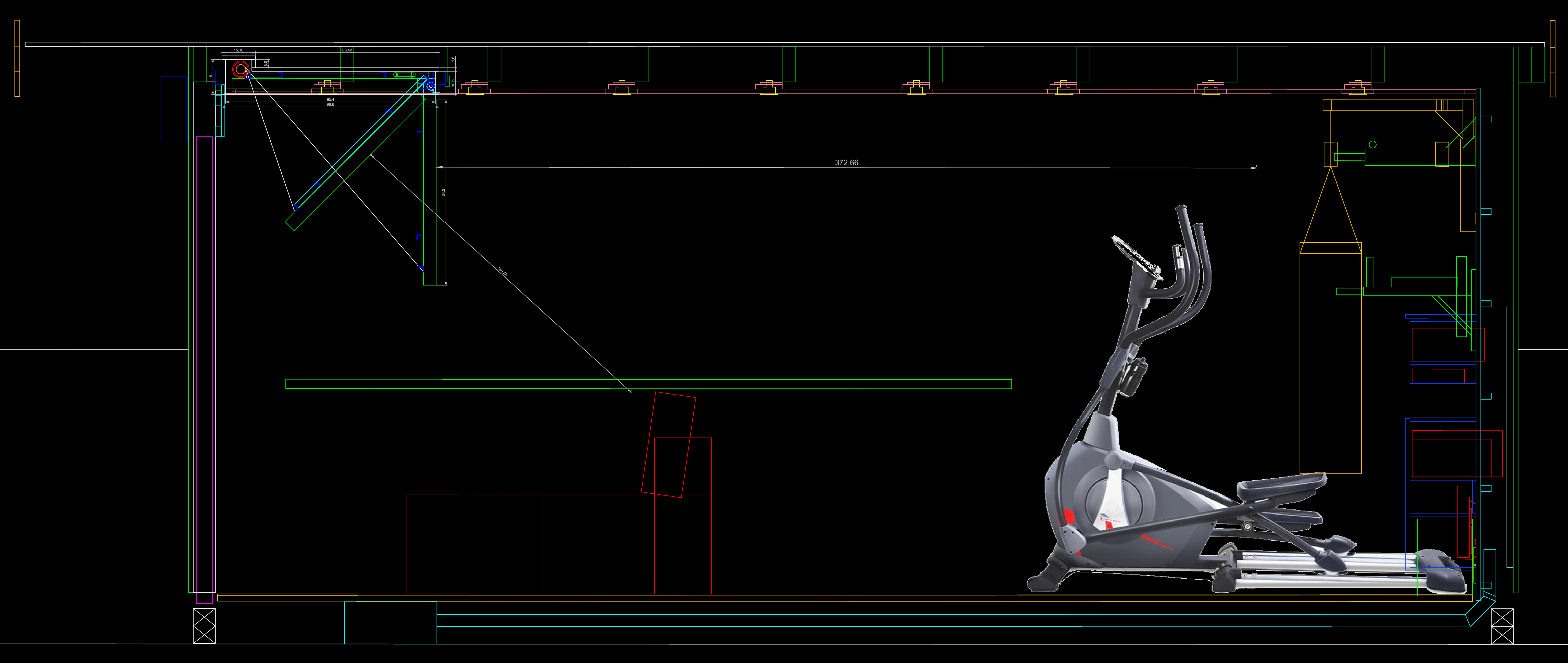Select the long green horizontal bar
The image size is (1568, 663).
[648, 384]
